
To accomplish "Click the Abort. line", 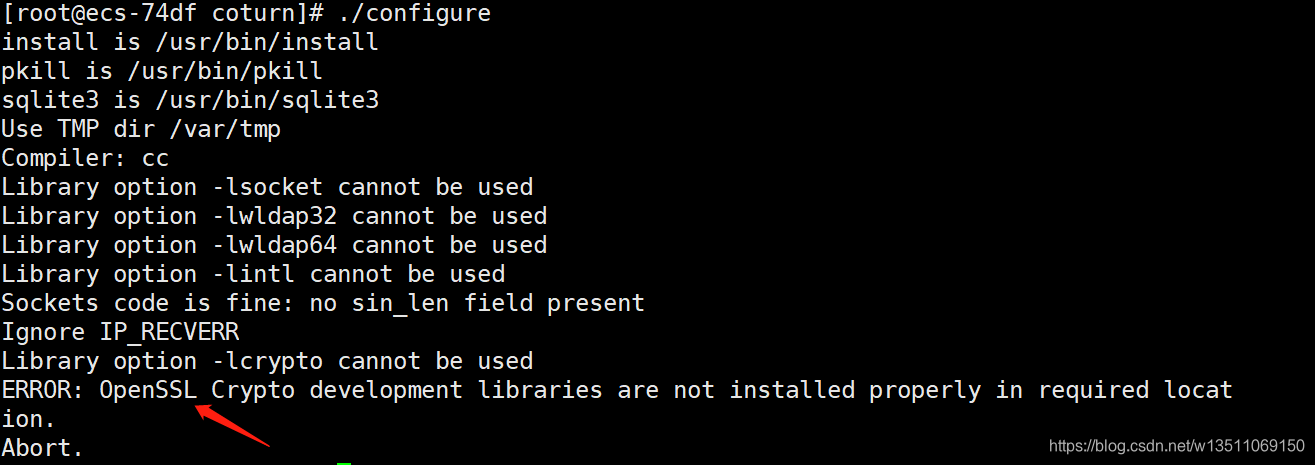I will point(43,448).
